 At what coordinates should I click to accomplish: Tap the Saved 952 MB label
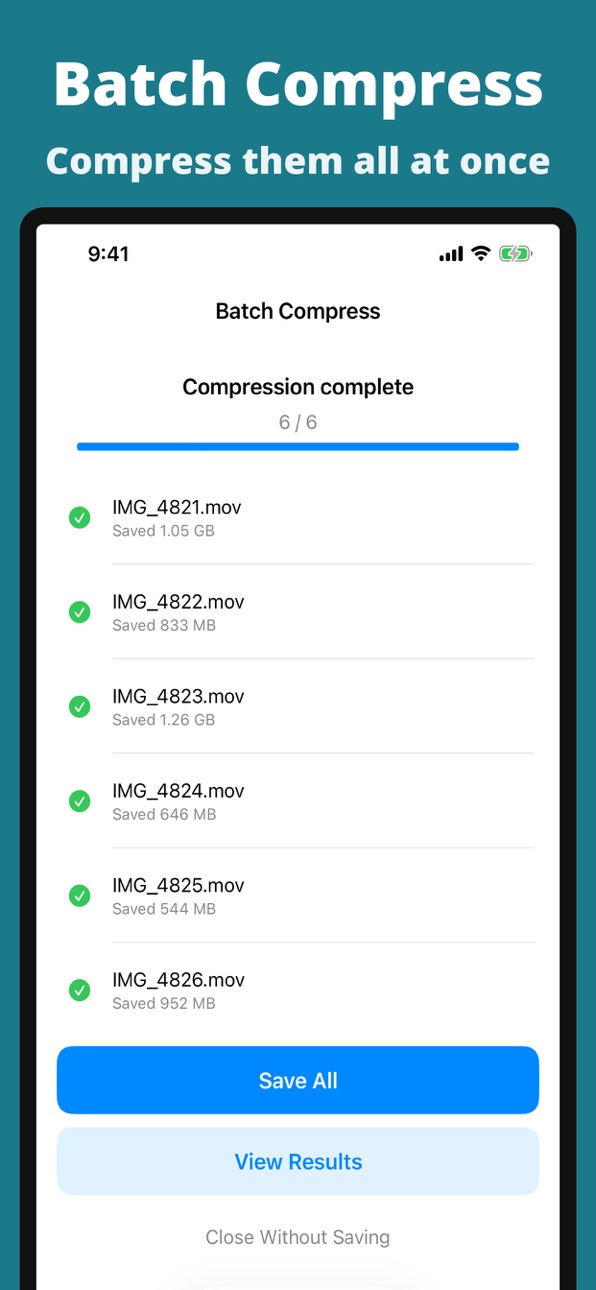tap(164, 1003)
